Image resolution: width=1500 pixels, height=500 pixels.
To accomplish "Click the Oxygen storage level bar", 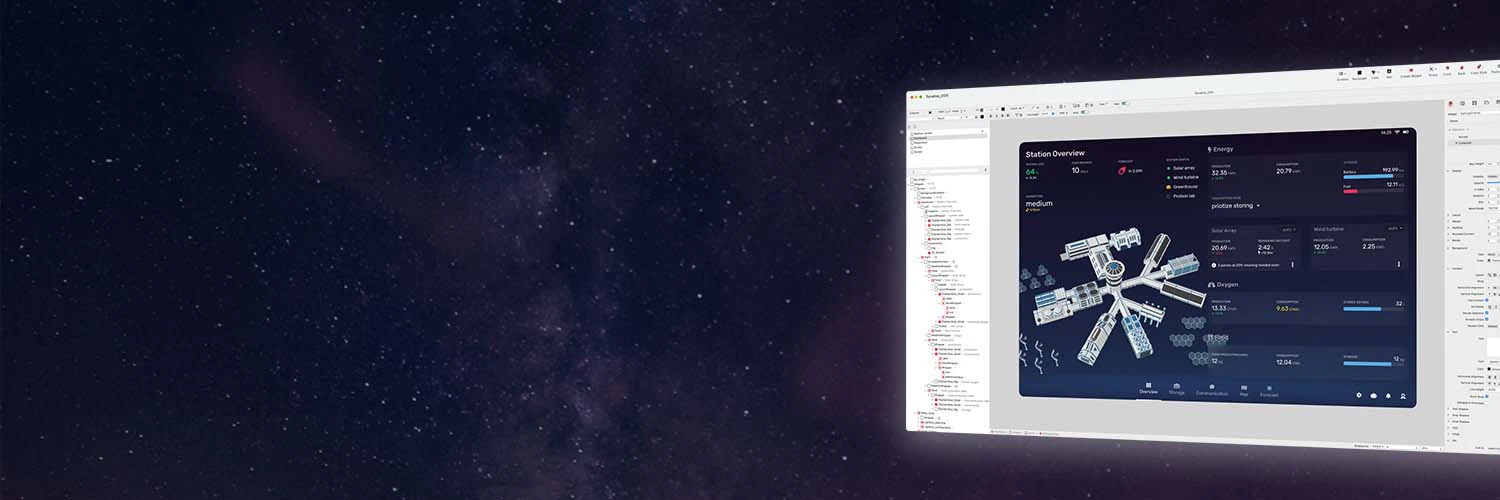I will click(1374, 309).
